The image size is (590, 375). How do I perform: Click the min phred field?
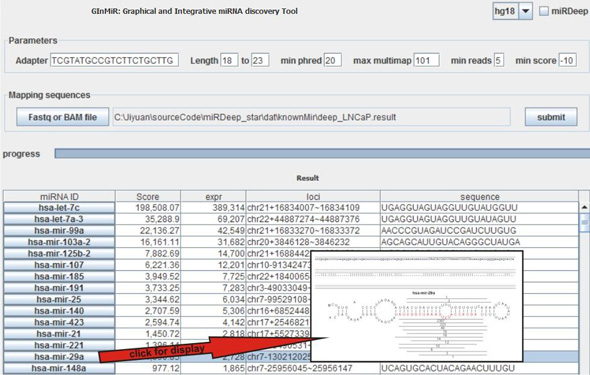pos(333,60)
